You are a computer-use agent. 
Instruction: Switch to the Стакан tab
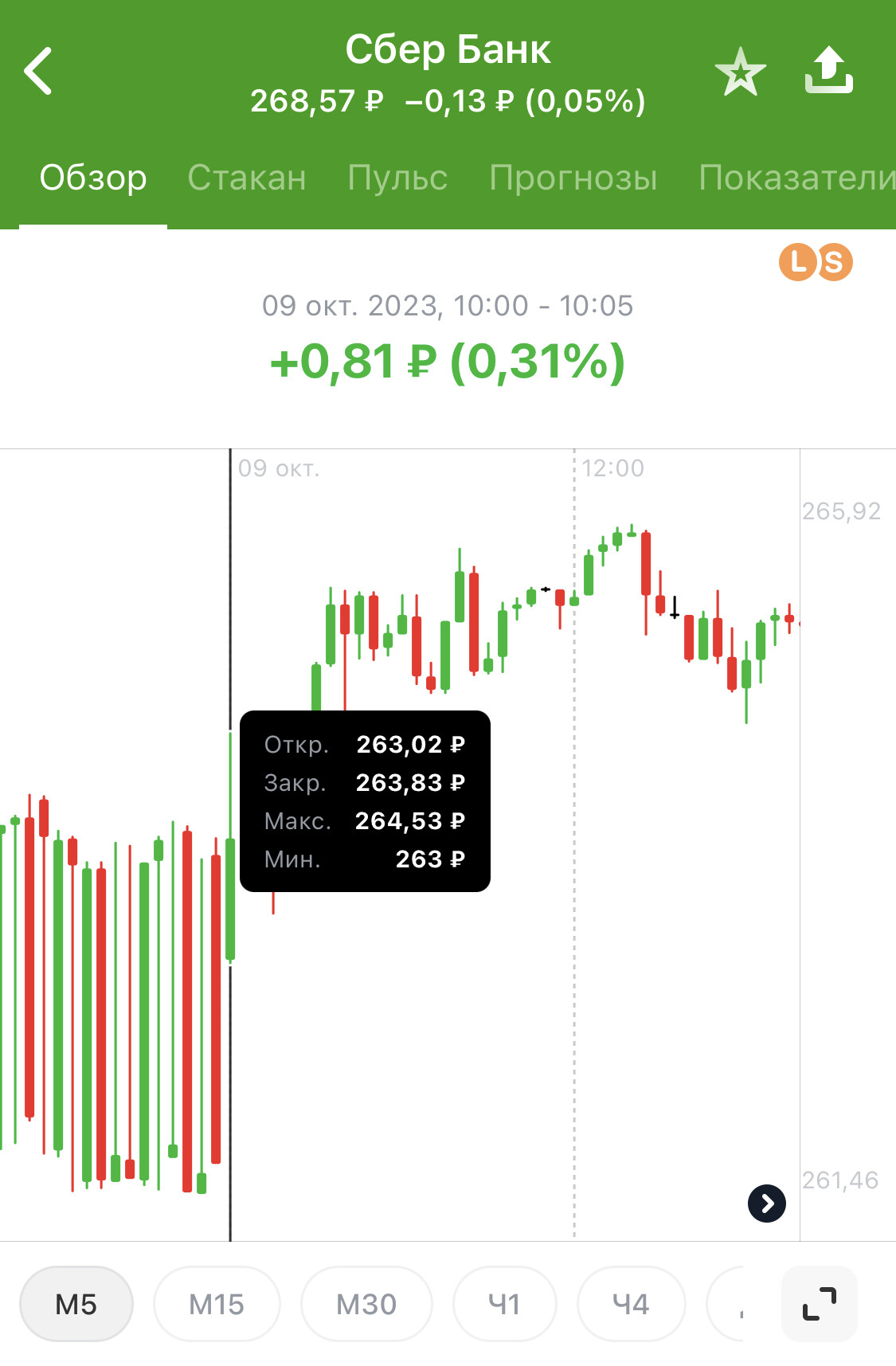[x=247, y=178]
